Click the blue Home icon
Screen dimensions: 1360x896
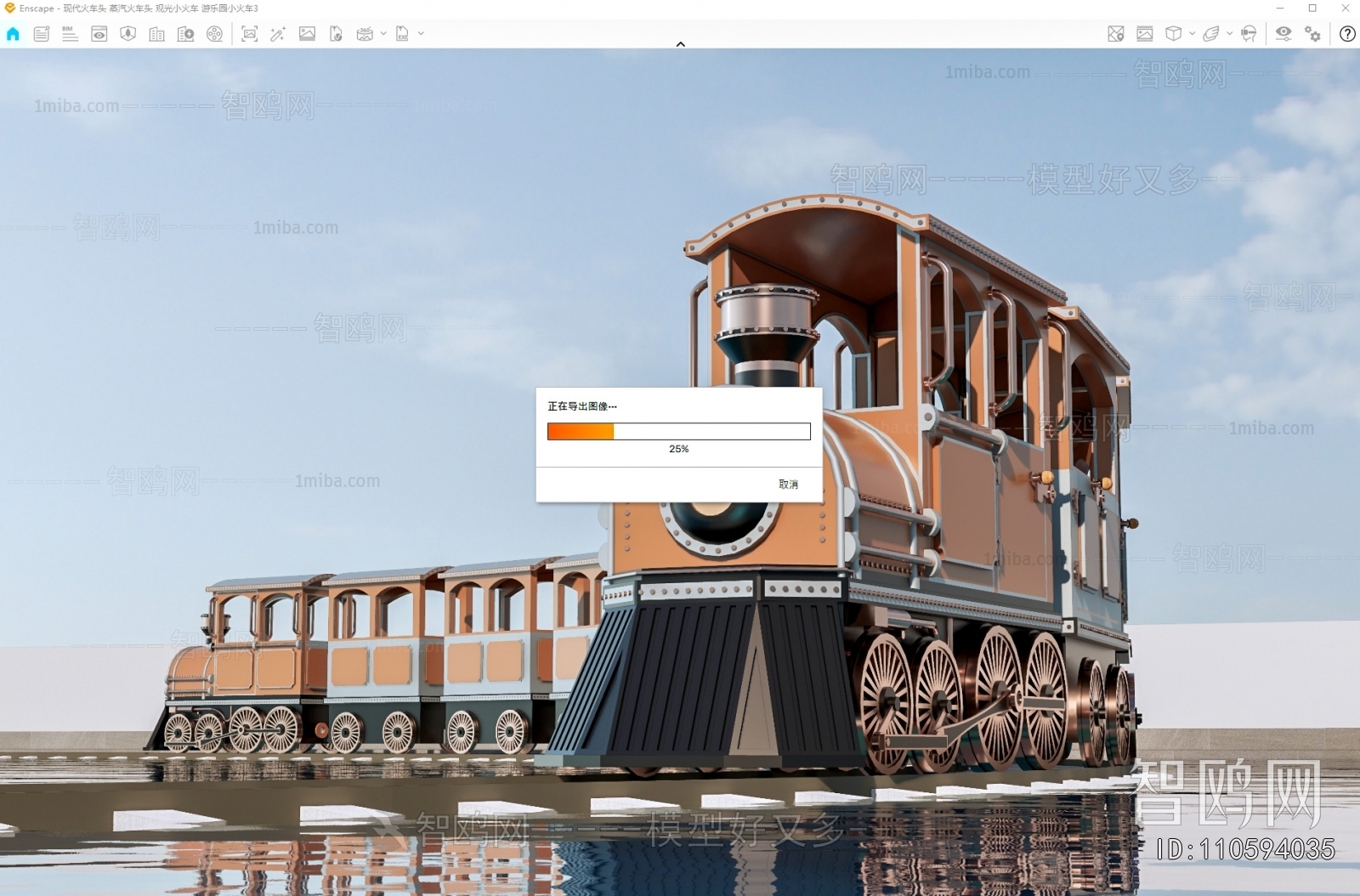pos(13,34)
